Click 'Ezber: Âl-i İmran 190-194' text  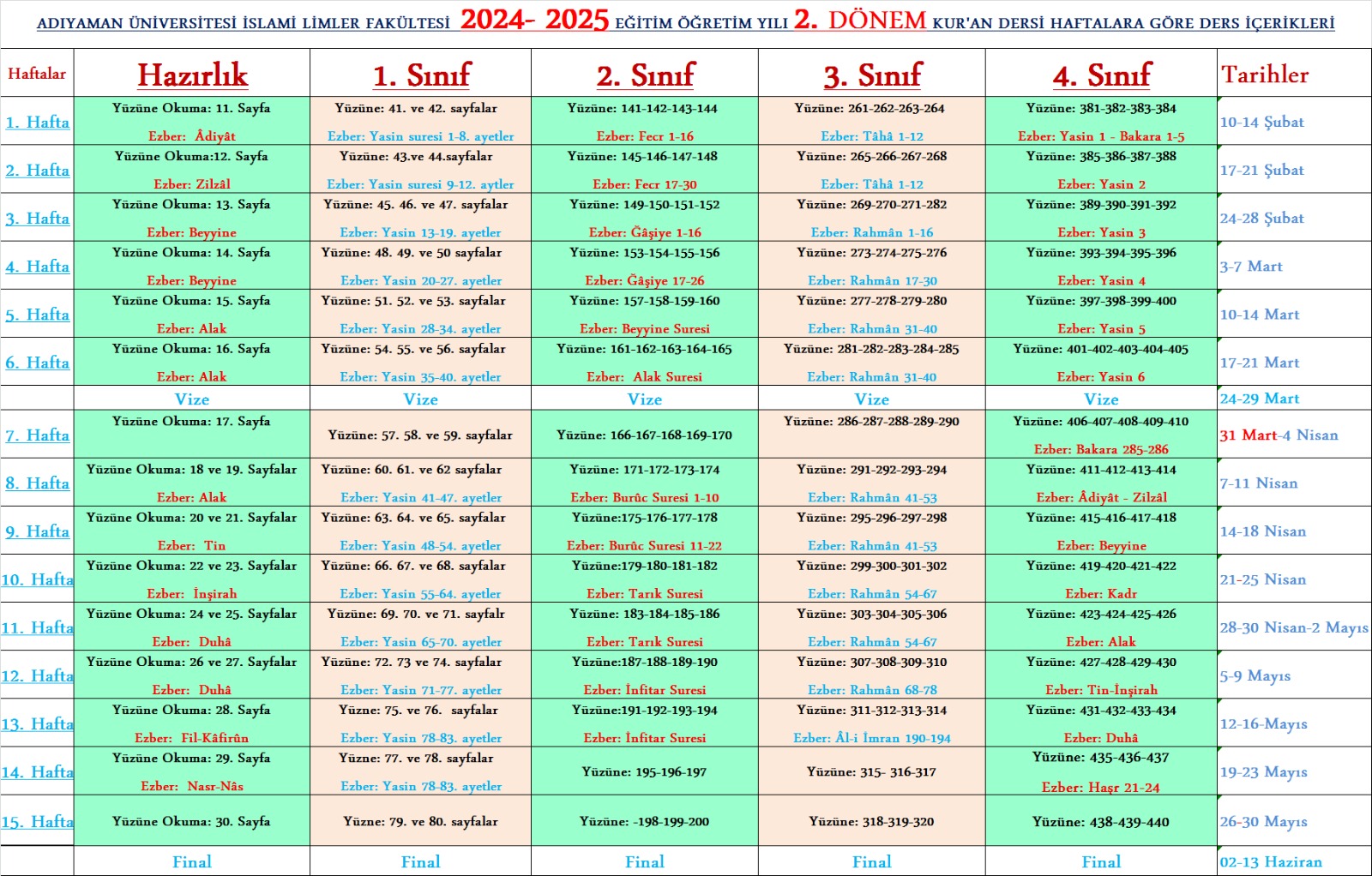(872, 737)
